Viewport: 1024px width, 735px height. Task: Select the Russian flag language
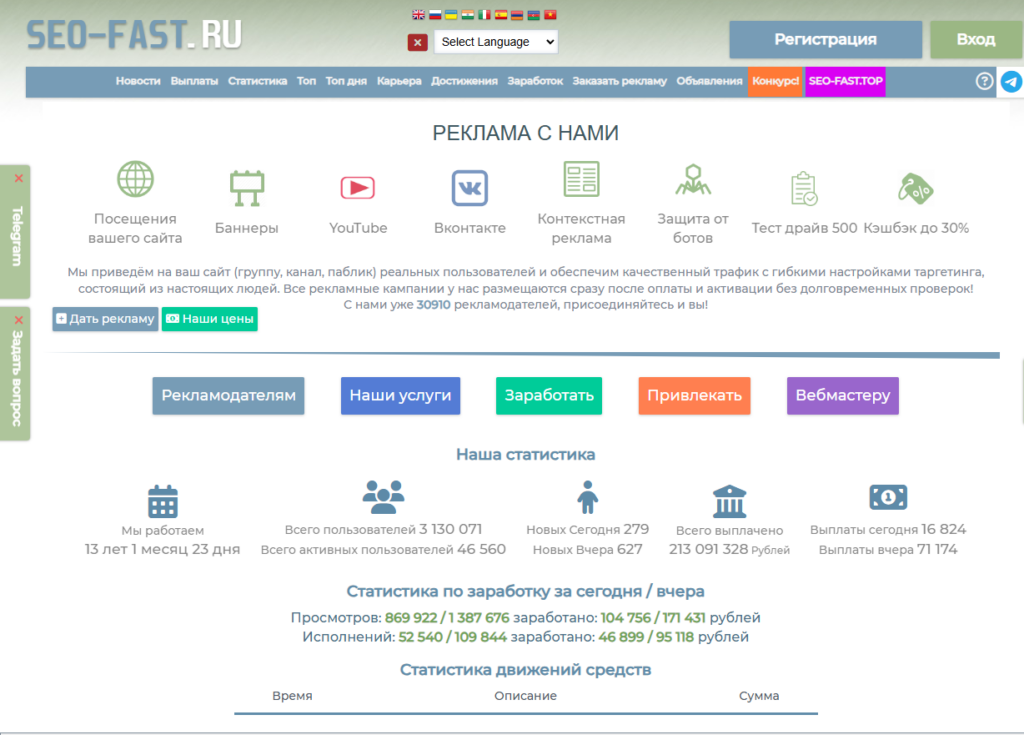pos(435,15)
